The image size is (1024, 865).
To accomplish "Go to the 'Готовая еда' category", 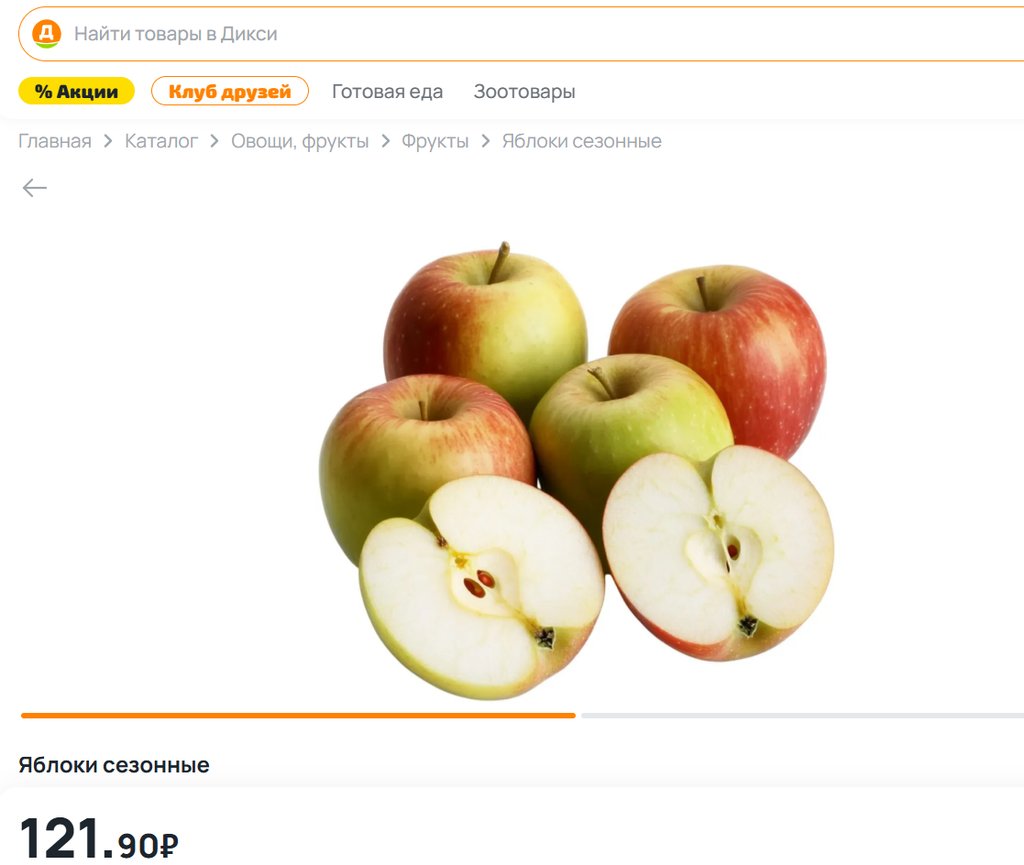I will tap(387, 91).
